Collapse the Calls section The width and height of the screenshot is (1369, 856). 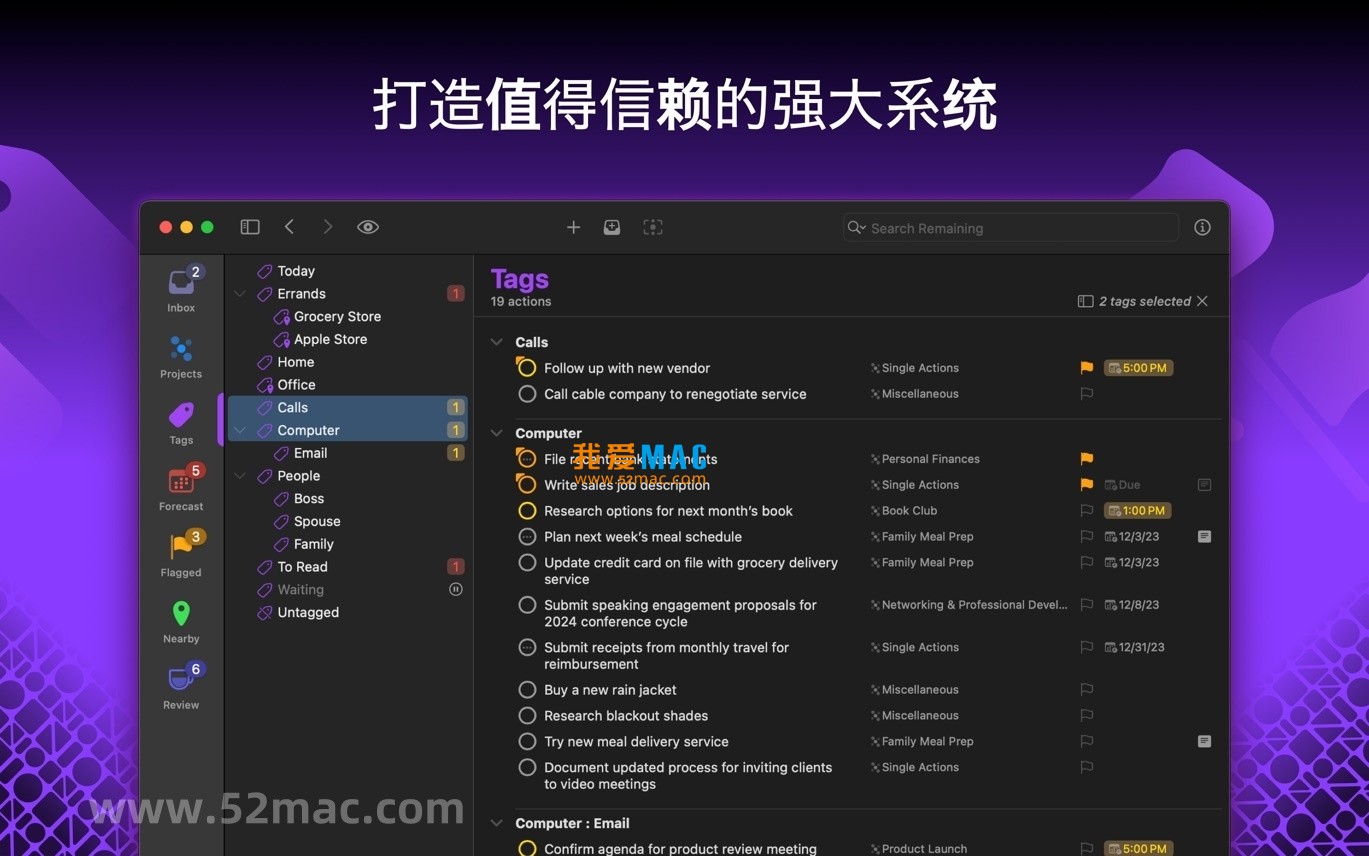point(497,341)
